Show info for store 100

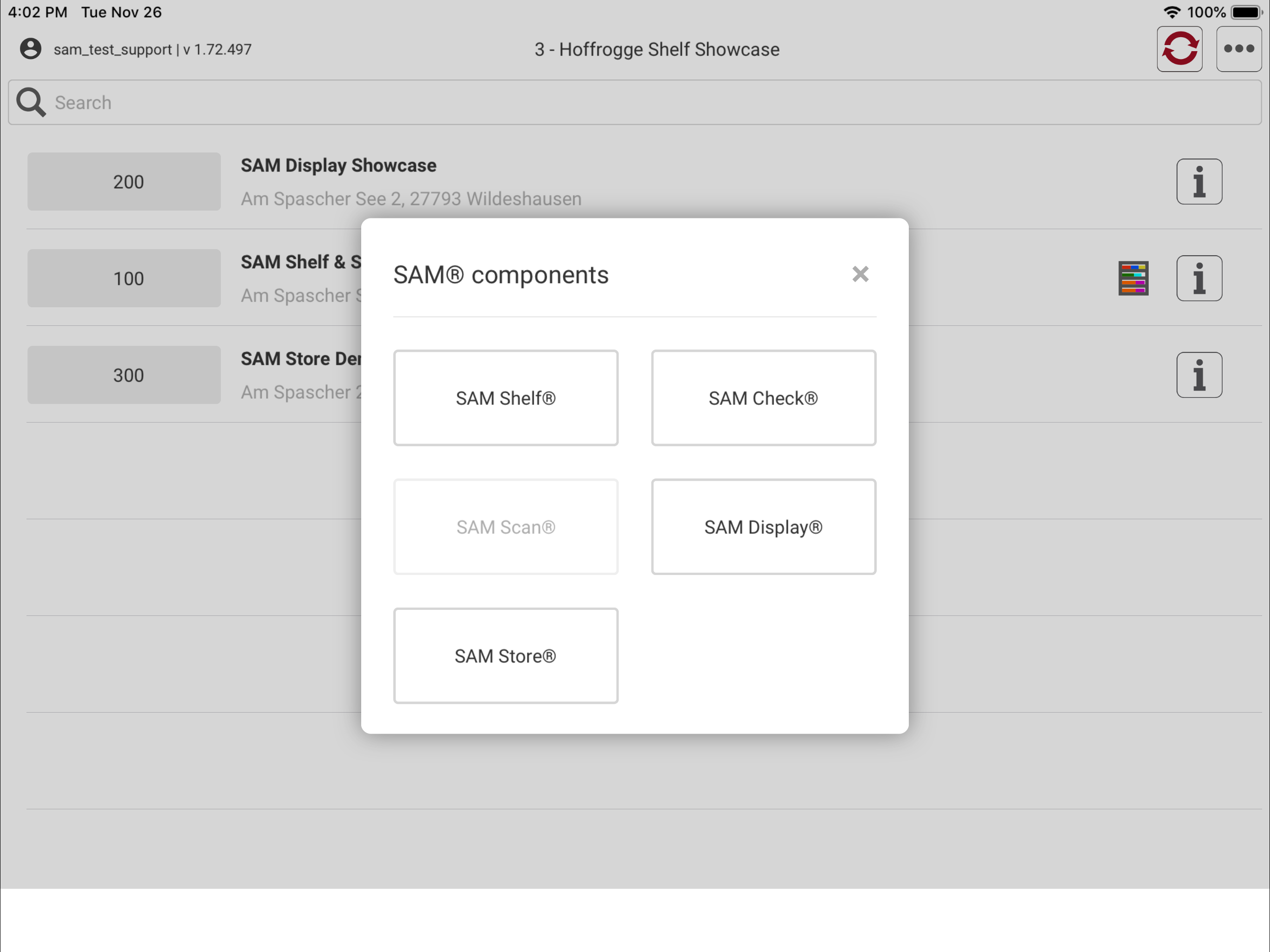tap(1199, 278)
